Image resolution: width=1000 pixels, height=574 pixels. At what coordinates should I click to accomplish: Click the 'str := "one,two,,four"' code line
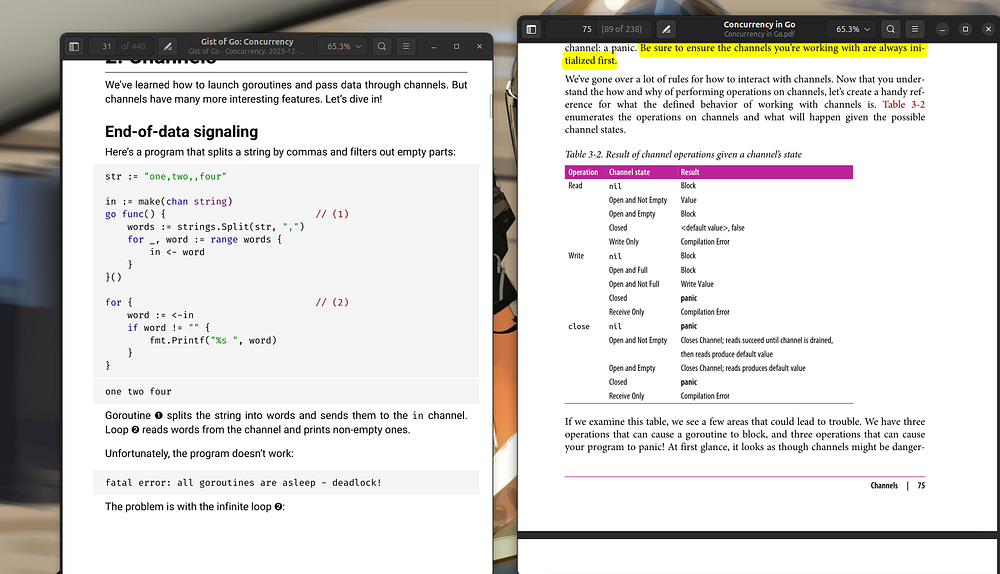[166, 177]
